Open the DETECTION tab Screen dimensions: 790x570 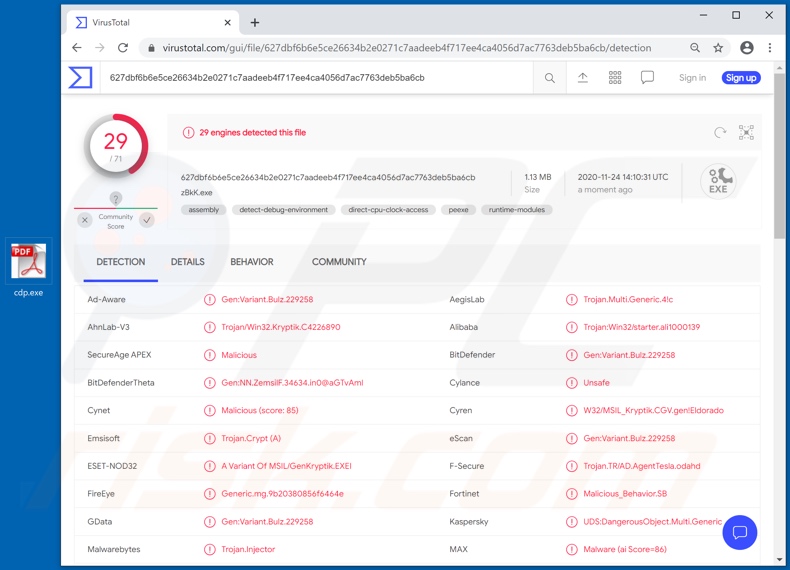pos(120,262)
